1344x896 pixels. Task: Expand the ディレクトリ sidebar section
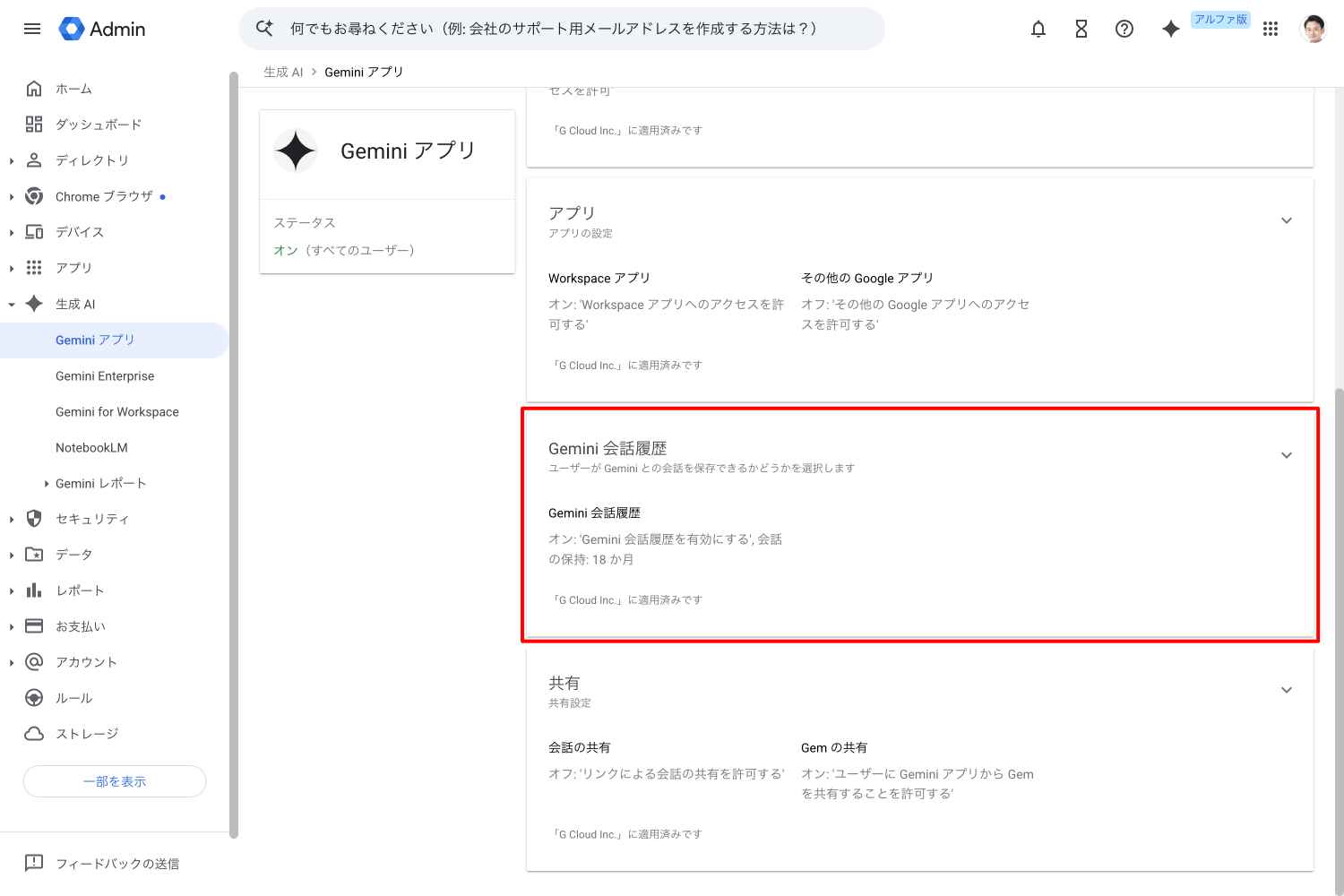(12, 161)
